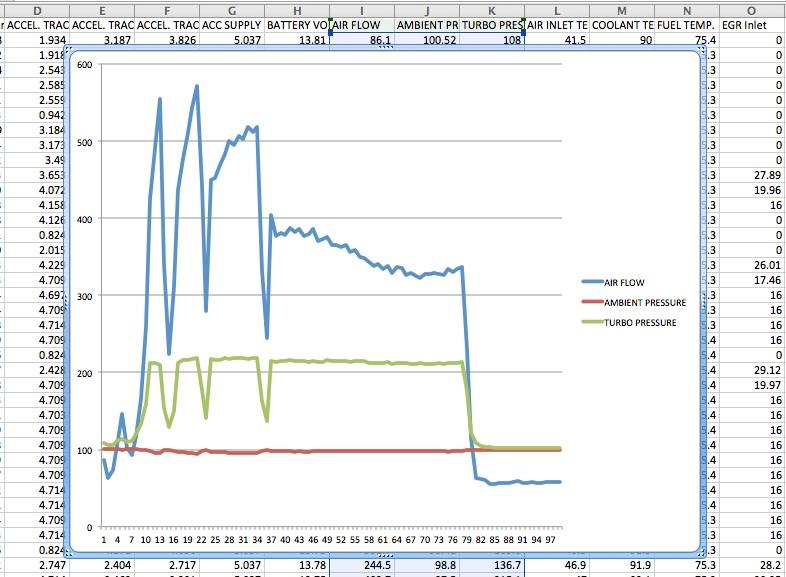This screenshot has width=786, height=577.
Task: Click the blue AIR FLOW legend line marker
Action: [x=596, y=283]
